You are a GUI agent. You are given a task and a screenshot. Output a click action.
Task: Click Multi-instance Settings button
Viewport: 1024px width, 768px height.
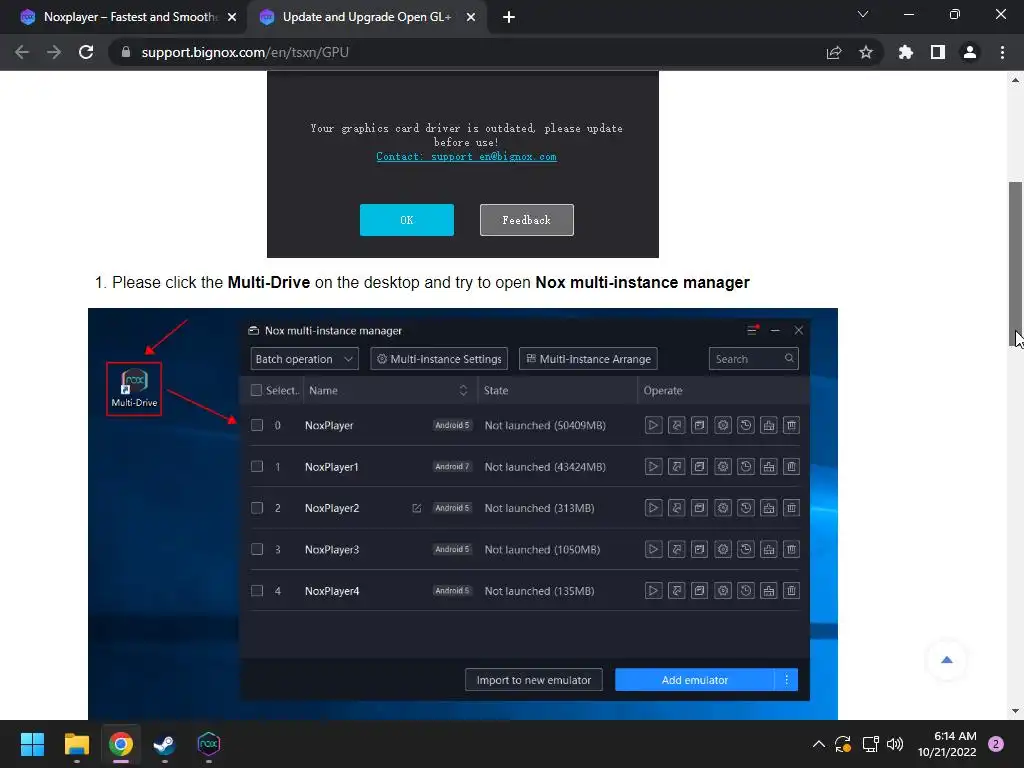click(x=439, y=359)
